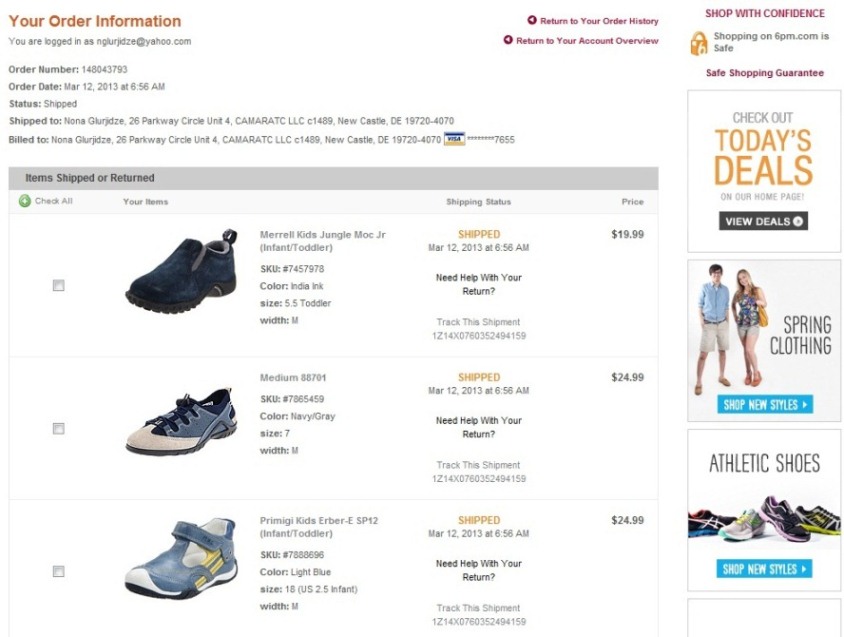Track the Merrell Jungle Moc shipment

tap(478, 329)
